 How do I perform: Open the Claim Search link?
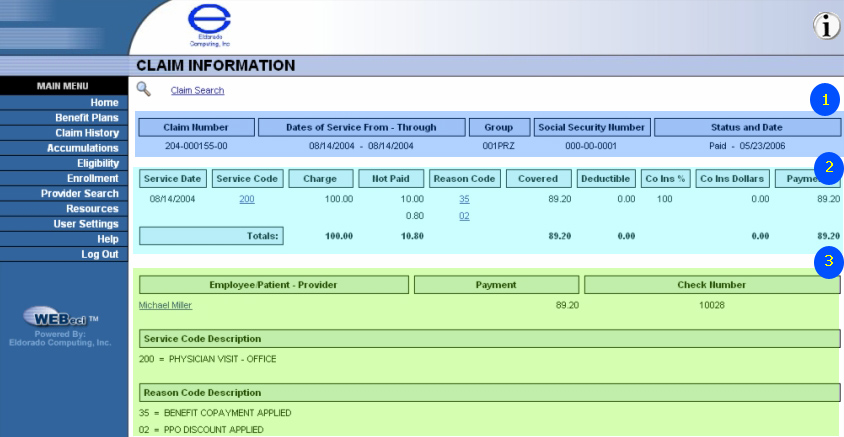click(x=197, y=91)
